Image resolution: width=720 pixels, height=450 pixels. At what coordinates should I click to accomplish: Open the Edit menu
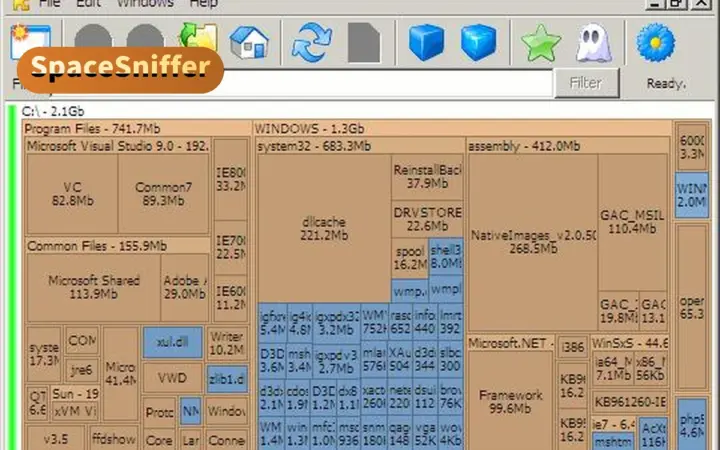point(88,4)
